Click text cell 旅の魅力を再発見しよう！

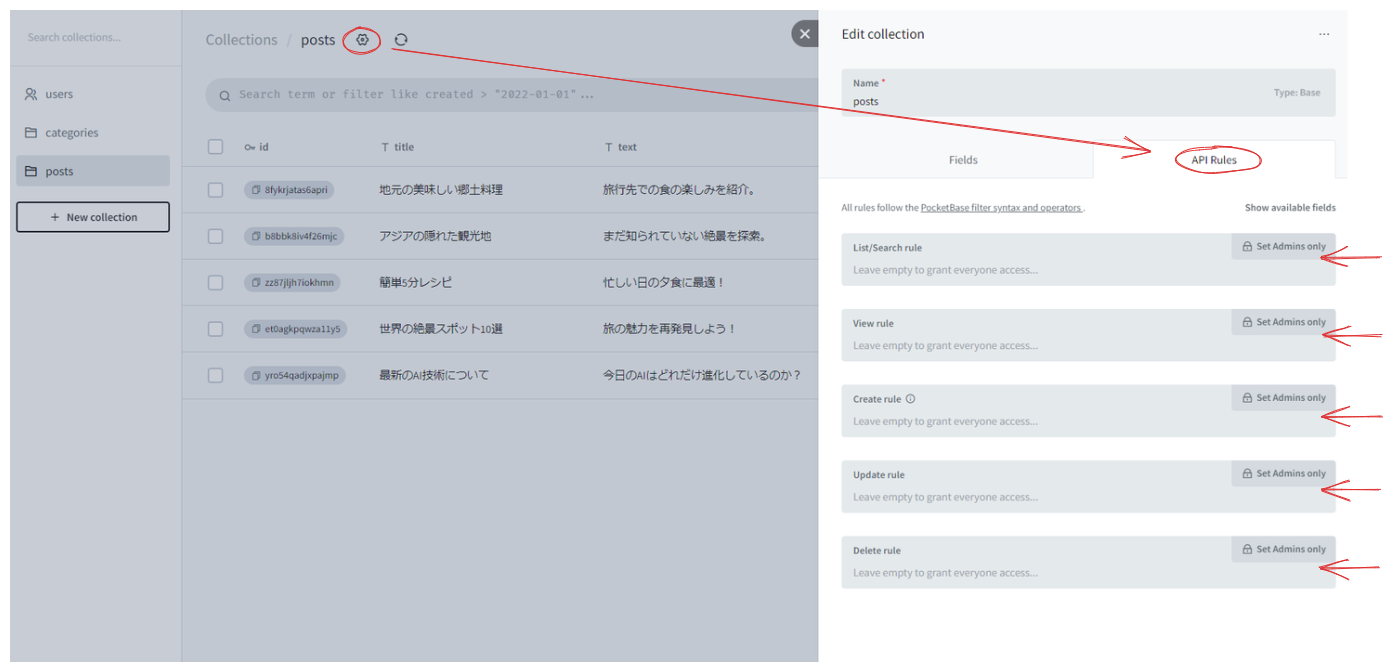[x=669, y=329]
